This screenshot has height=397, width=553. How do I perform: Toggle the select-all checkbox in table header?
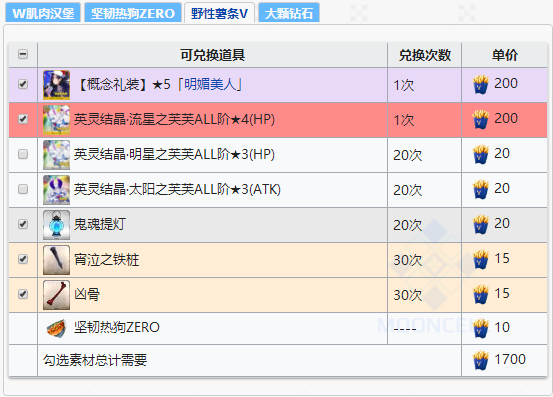pyautogui.click(x=23, y=54)
